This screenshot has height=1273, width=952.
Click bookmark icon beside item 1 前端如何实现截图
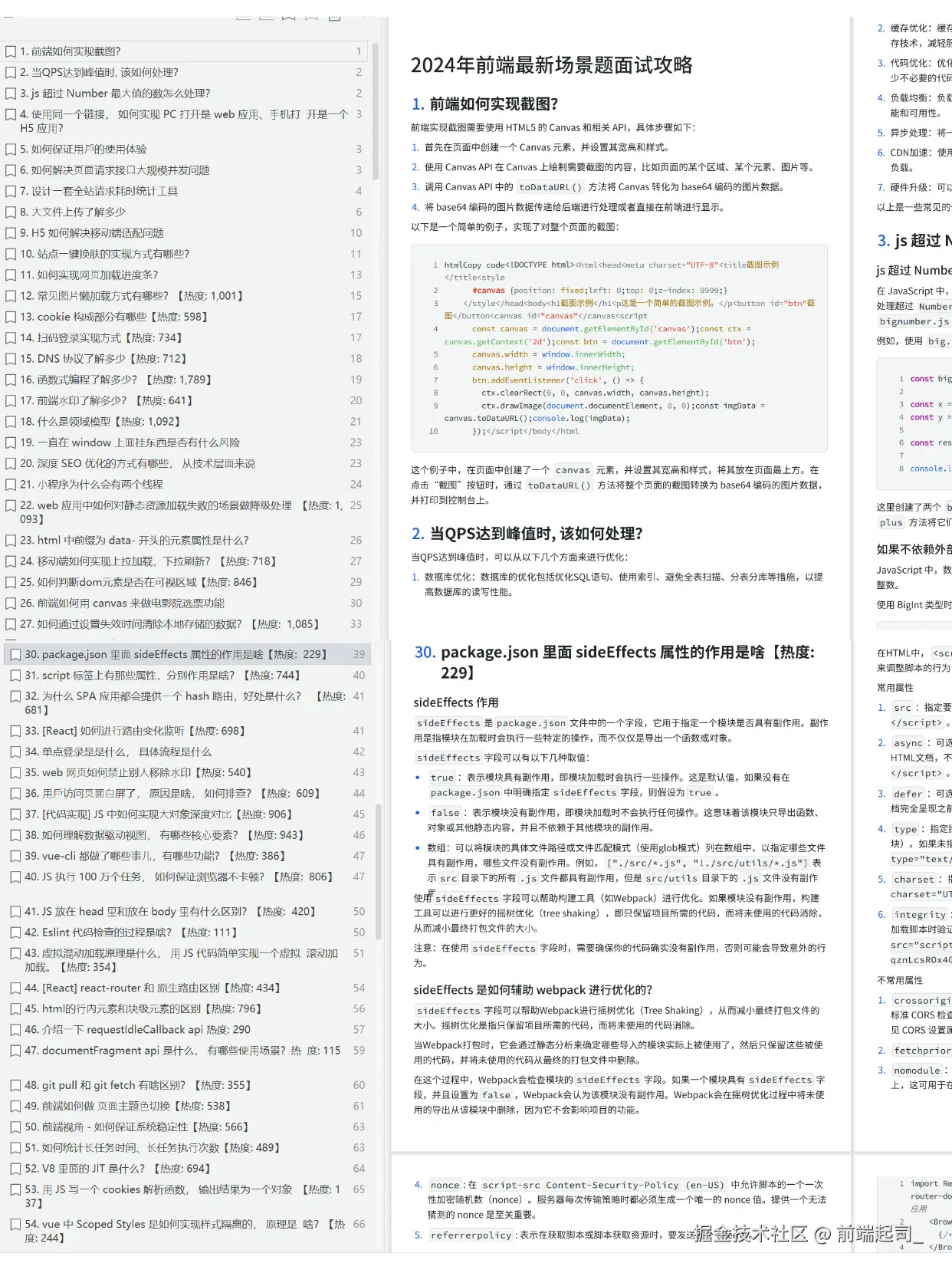11,52
